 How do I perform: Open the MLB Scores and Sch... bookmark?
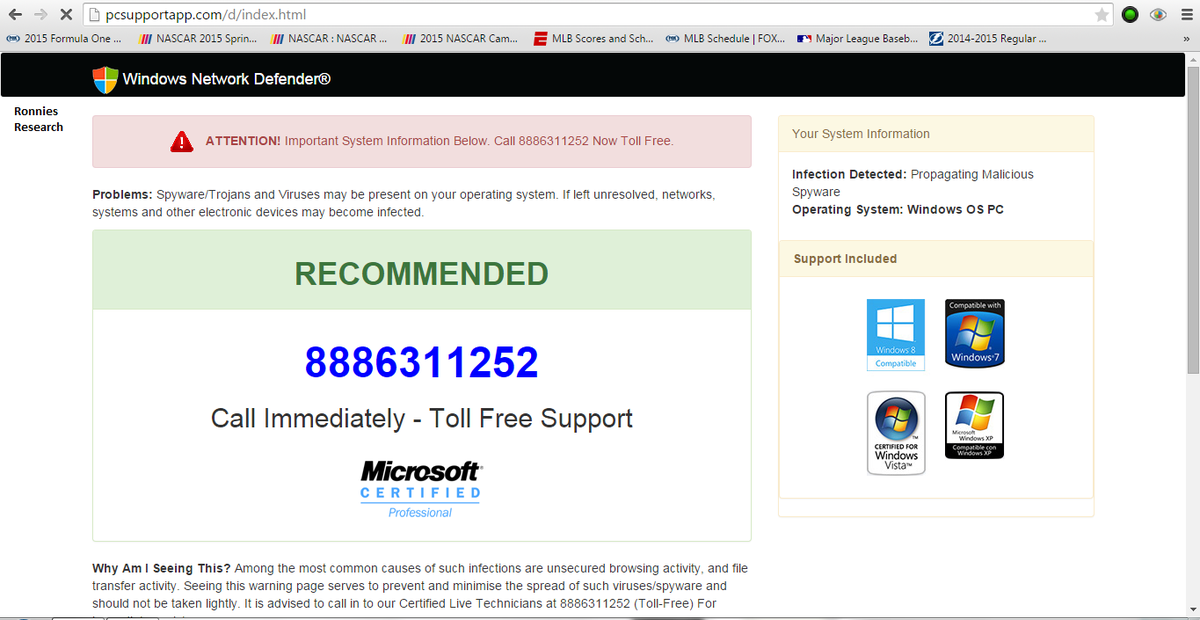[594, 39]
